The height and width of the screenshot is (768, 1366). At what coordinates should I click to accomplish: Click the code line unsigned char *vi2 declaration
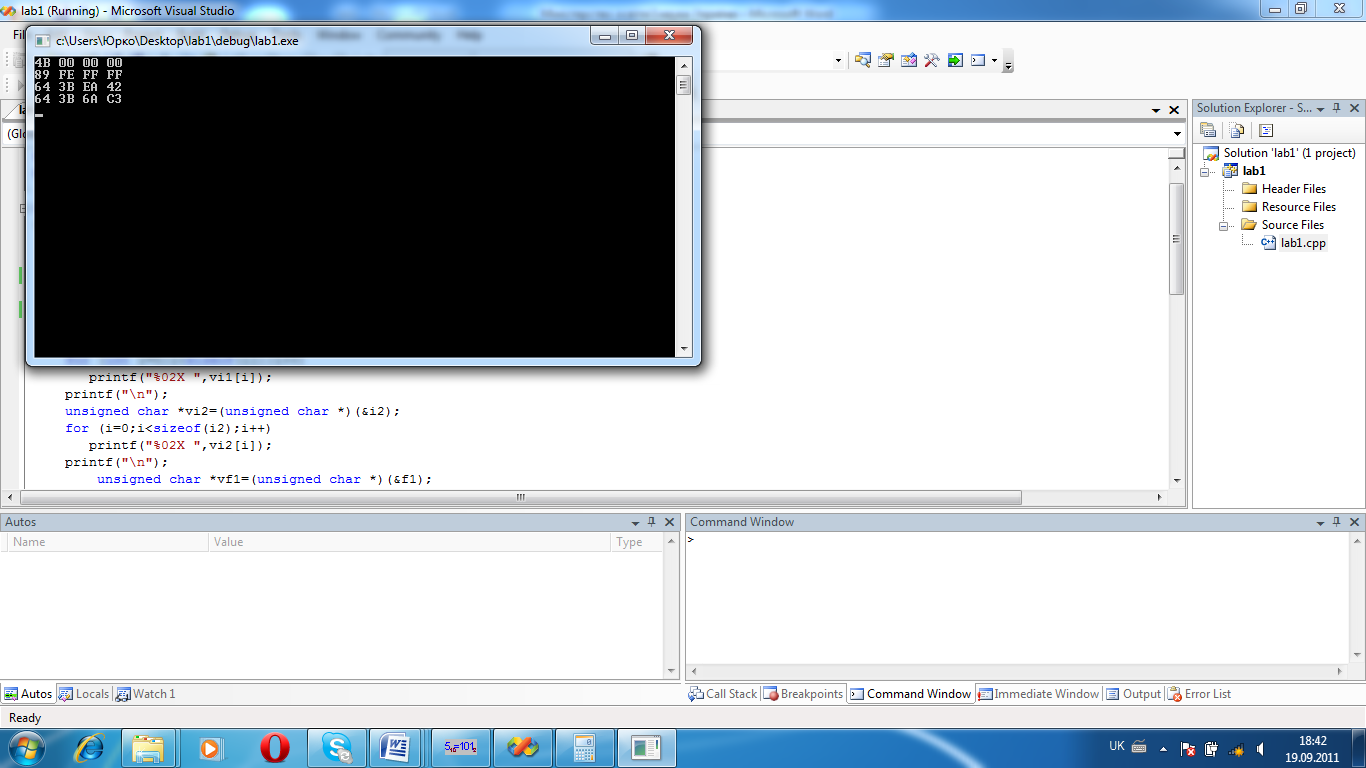tap(233, 411)
